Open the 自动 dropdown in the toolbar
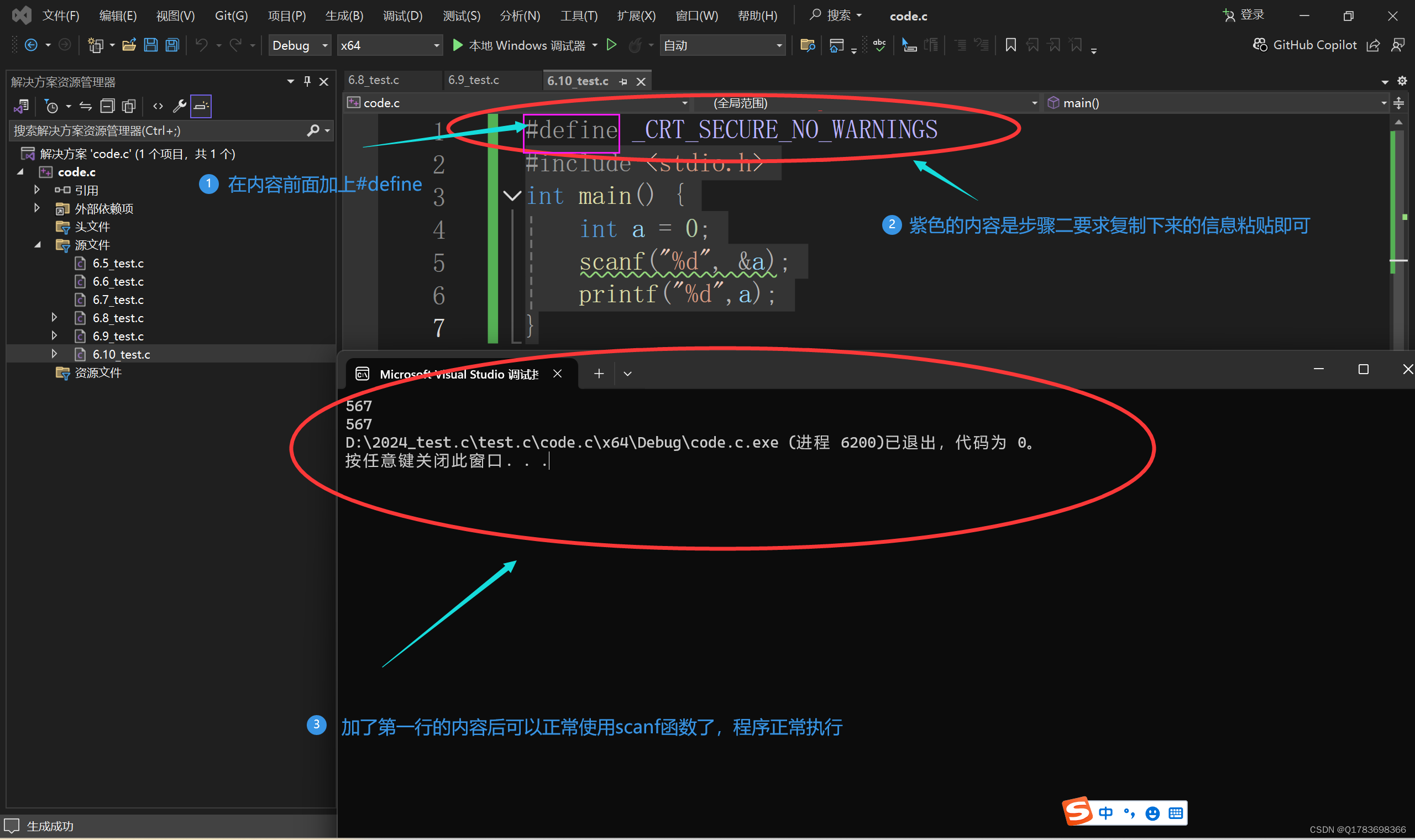Viewport: 1415px width, 840px height. coord(723,45)
